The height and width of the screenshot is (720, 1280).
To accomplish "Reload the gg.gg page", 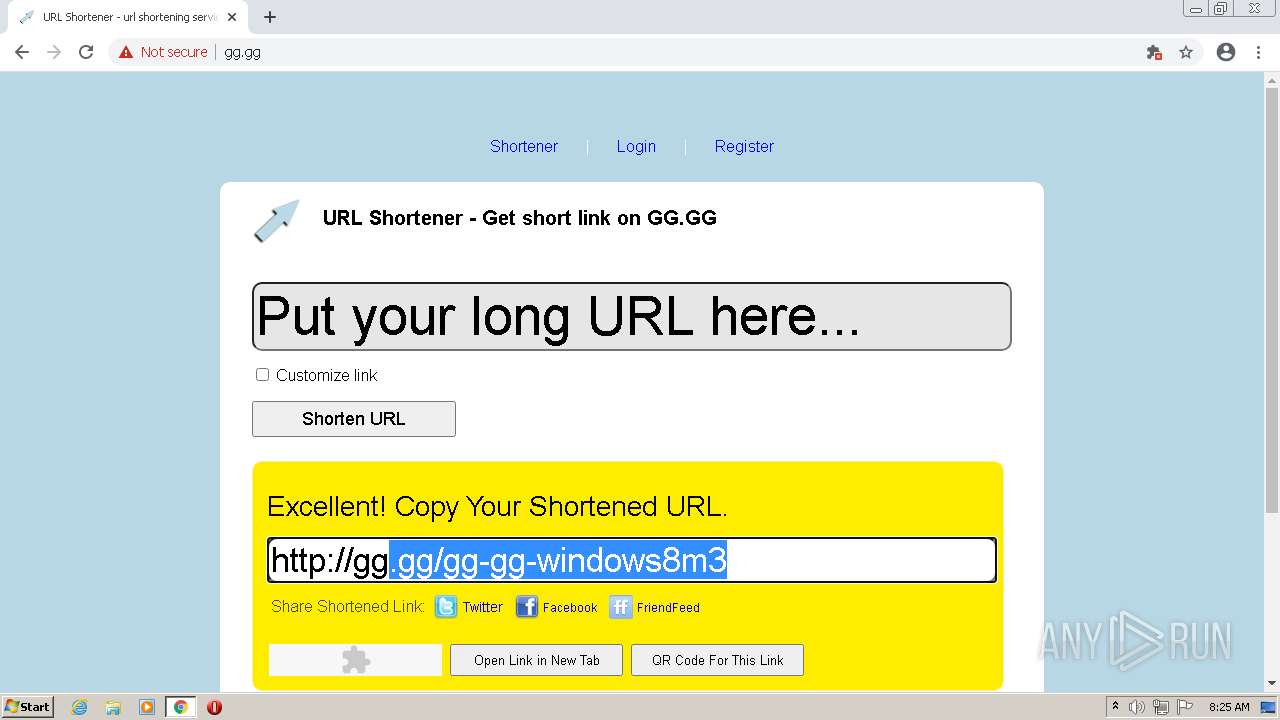I will 86,52.
